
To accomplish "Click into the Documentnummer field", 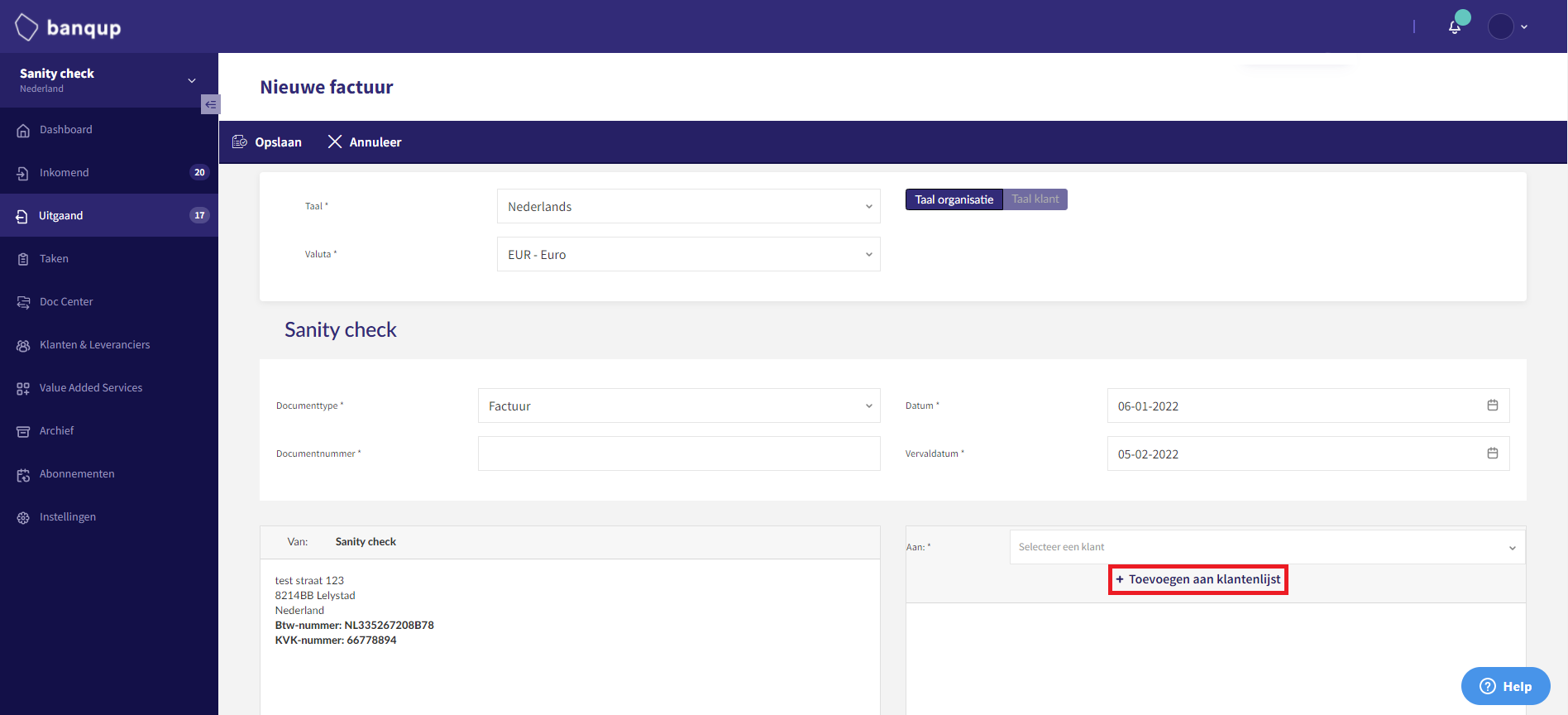I will [679, 453].
